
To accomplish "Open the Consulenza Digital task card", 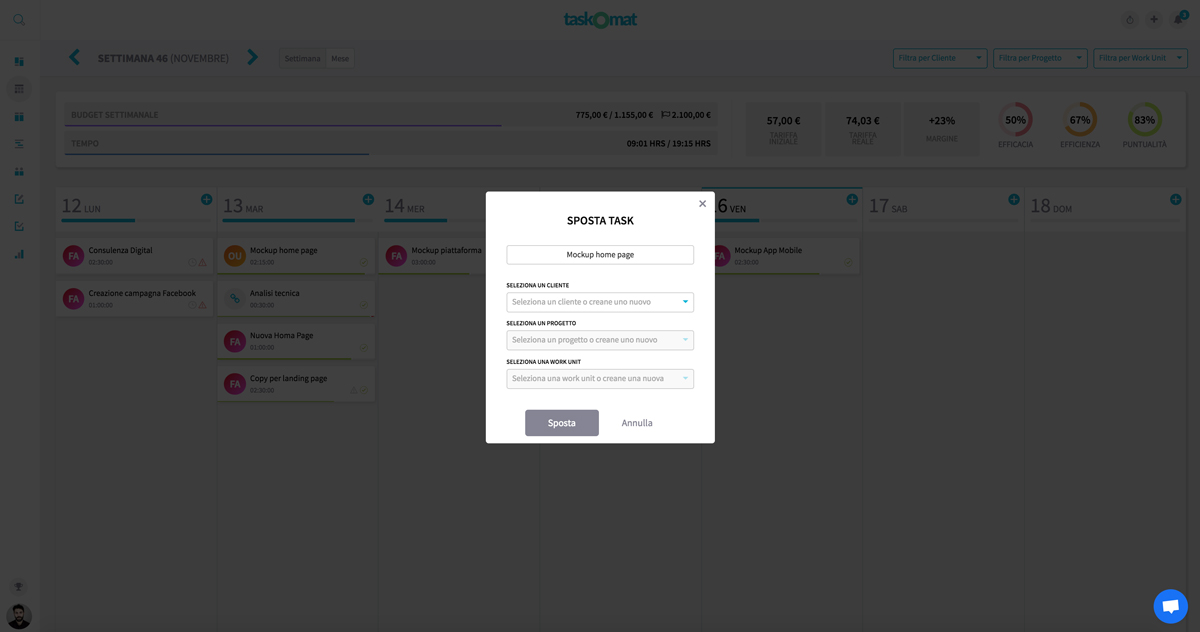I will [134, 256].
